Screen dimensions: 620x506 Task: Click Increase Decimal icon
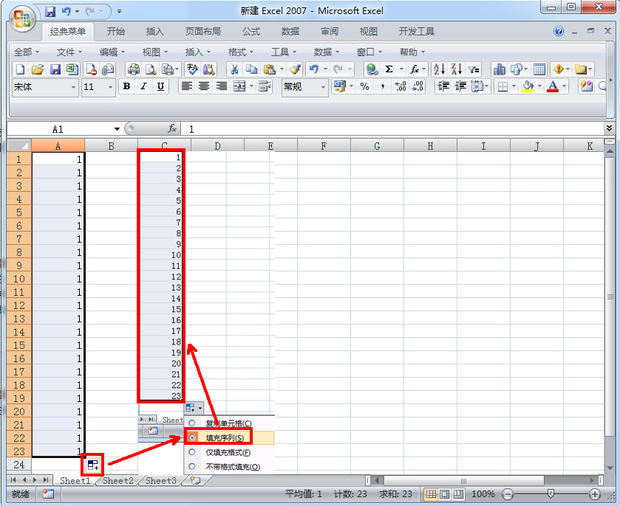pyautogui.click(x=400, y=86)
